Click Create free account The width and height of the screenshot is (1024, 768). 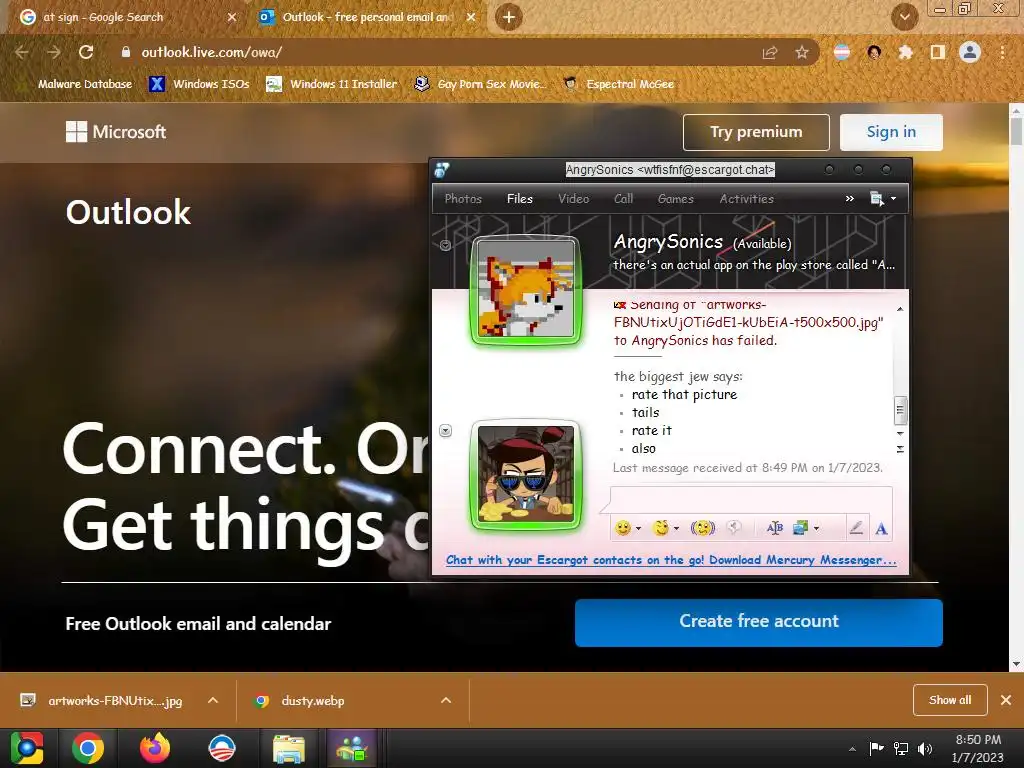pyautogui.click(x=758, y=622)
